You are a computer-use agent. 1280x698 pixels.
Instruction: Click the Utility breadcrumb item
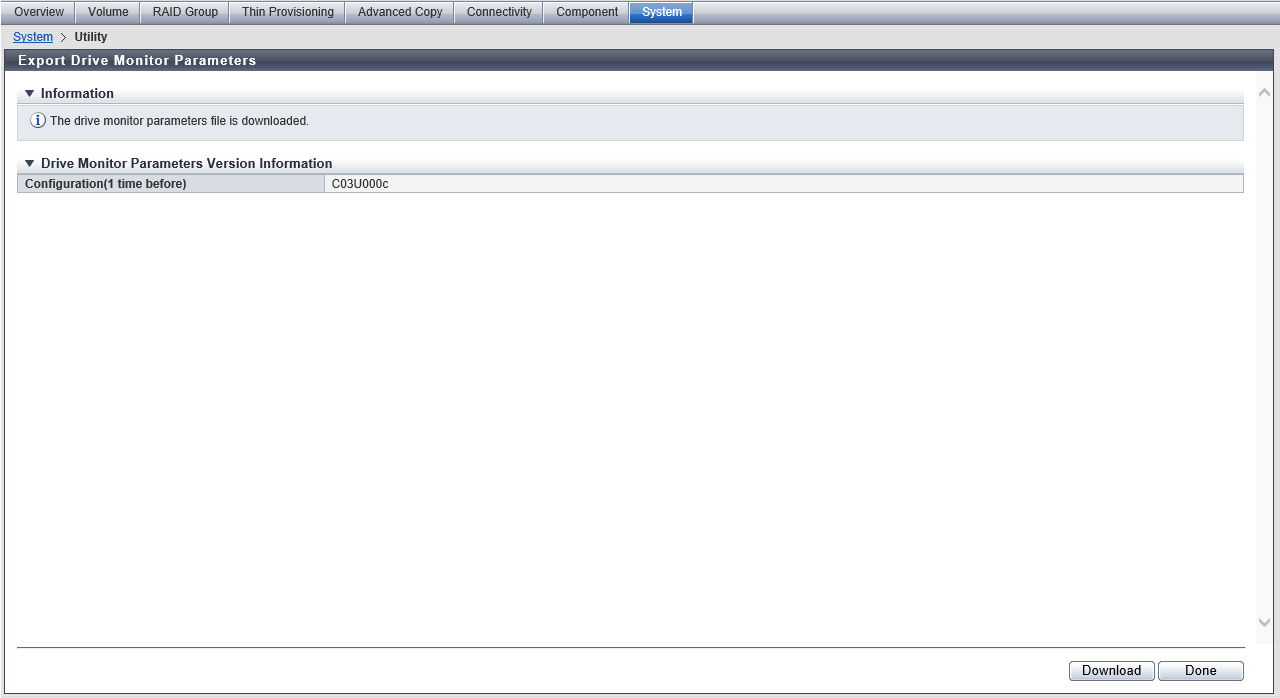[x=91, y=37]
